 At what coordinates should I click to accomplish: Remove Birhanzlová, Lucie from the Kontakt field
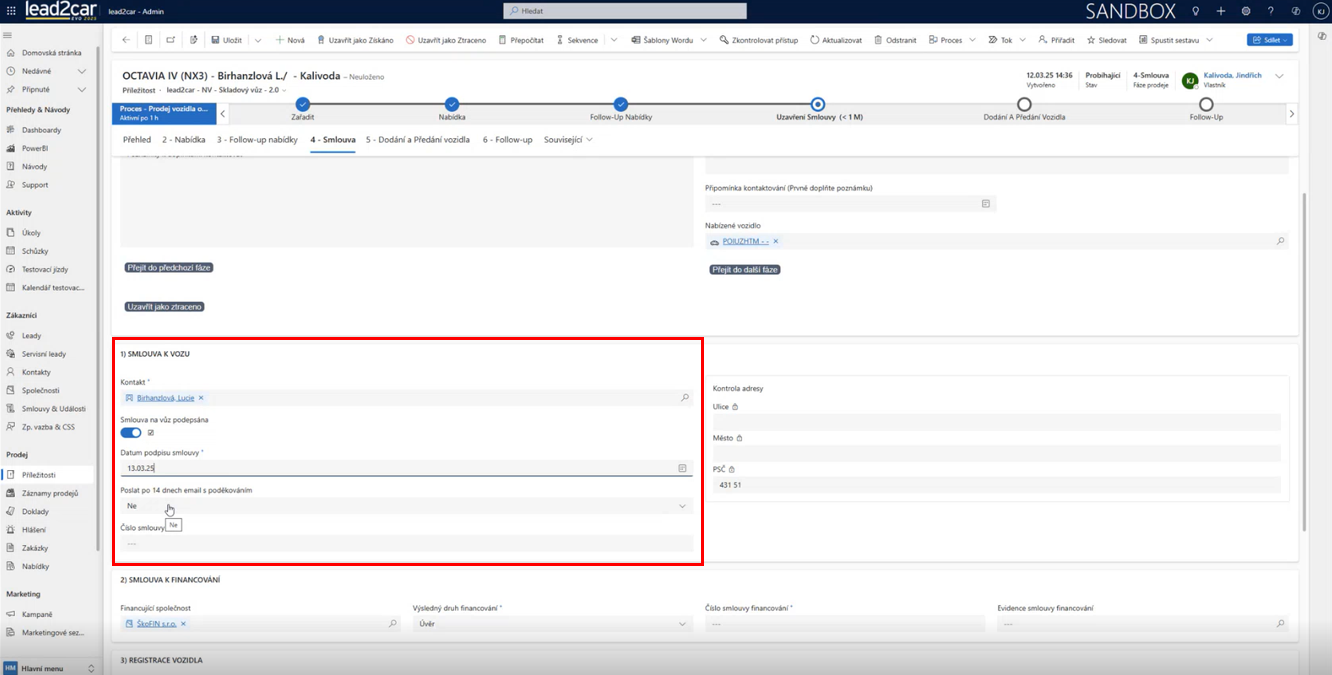tap(201, 398)
